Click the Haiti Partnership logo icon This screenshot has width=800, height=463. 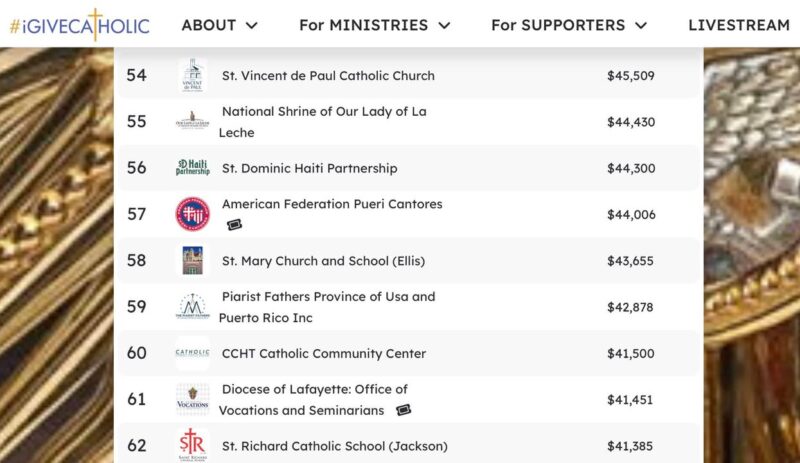click(x=192, y=168)
